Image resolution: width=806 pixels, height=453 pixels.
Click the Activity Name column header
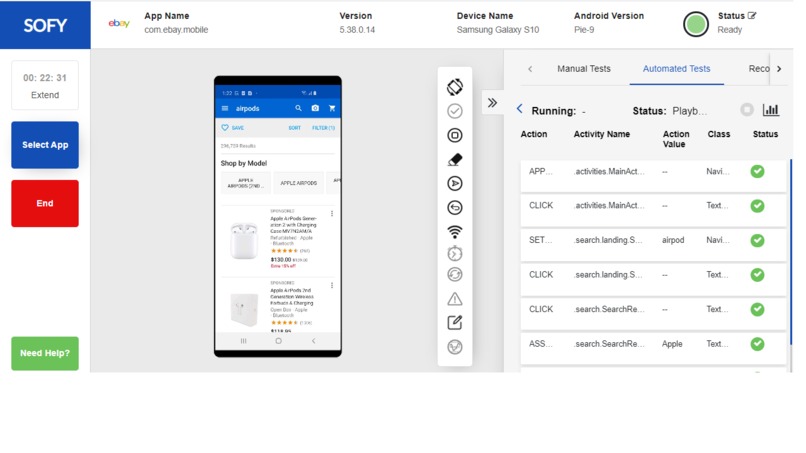click(602, 134)
